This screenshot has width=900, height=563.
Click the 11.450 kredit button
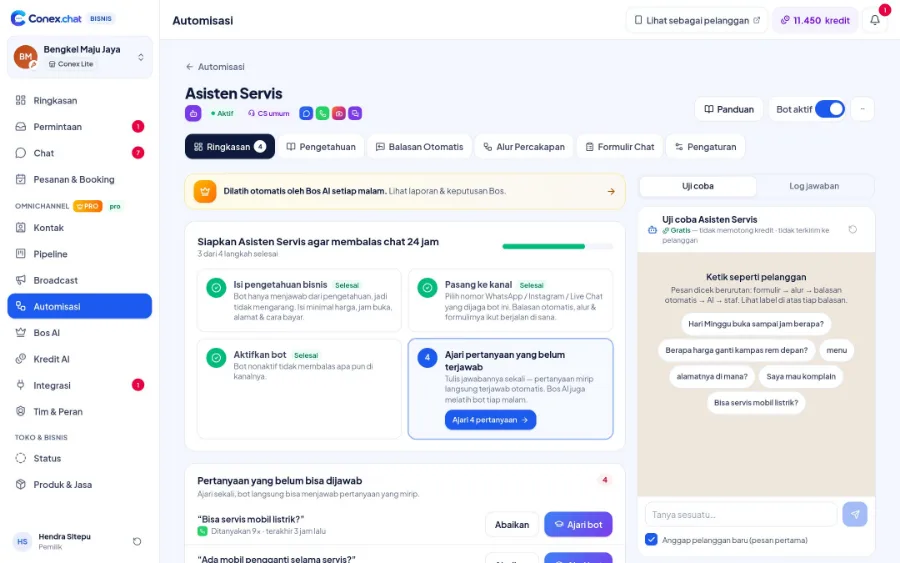(815, 20)
